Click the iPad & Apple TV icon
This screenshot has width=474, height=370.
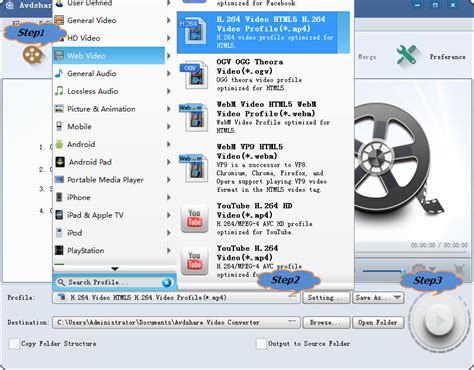(59, 215)
